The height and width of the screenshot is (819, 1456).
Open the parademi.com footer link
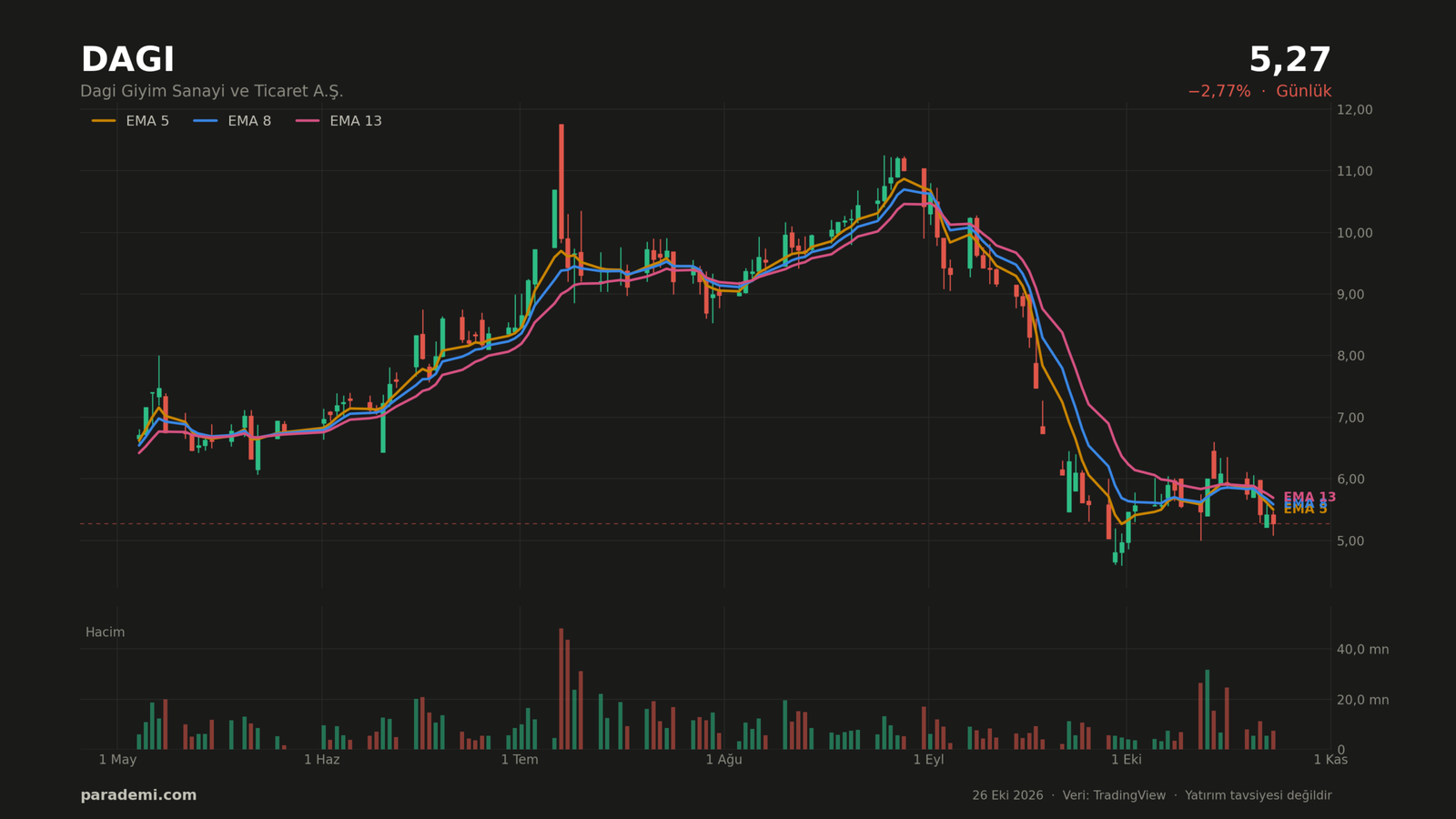point(138,795)
